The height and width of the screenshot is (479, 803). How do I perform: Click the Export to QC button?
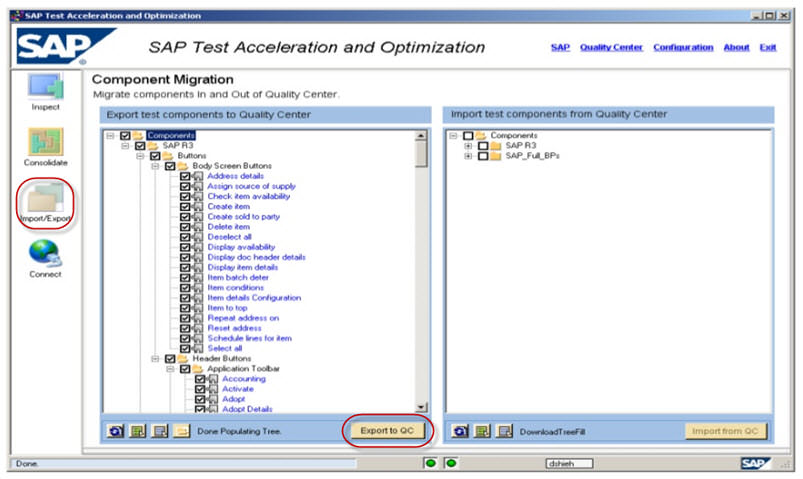point(387,431)
